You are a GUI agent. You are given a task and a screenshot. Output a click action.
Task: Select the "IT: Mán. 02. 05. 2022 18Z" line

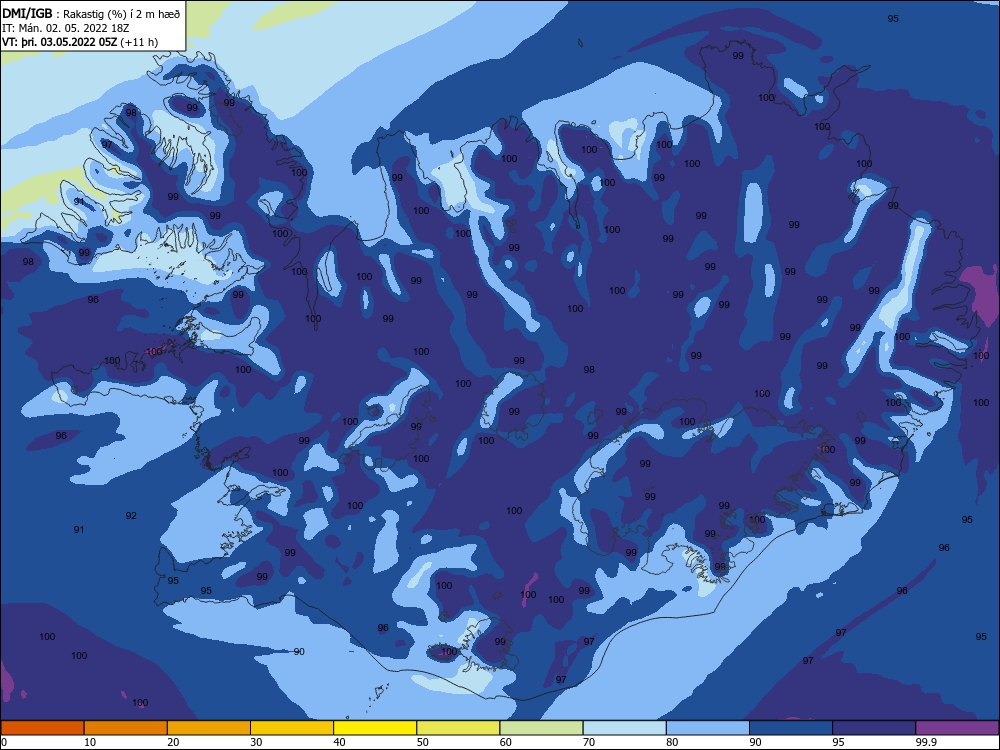coord(66,28)
